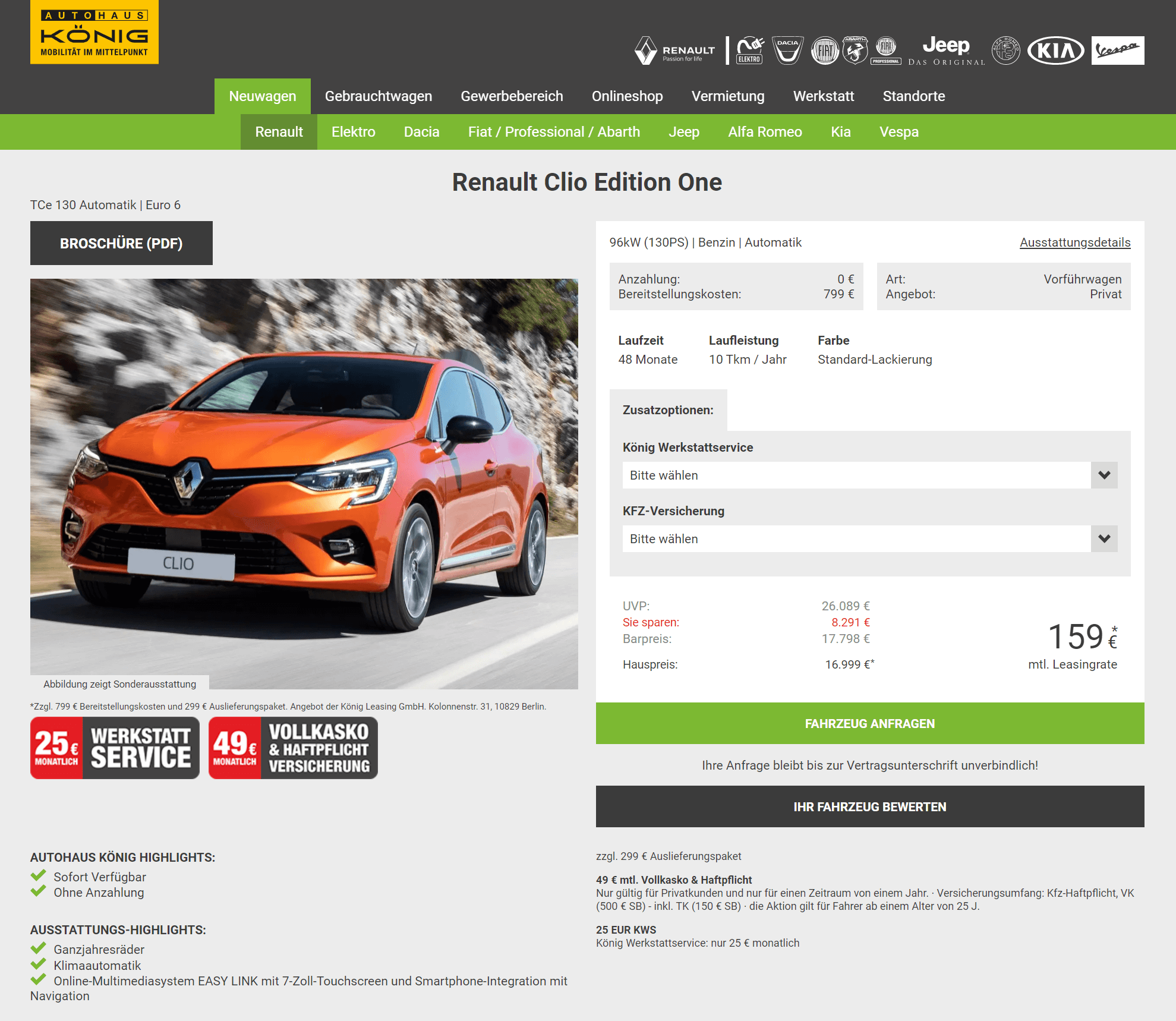Click the 49€ Vollkasko & Haftpflicht badge

293,748
